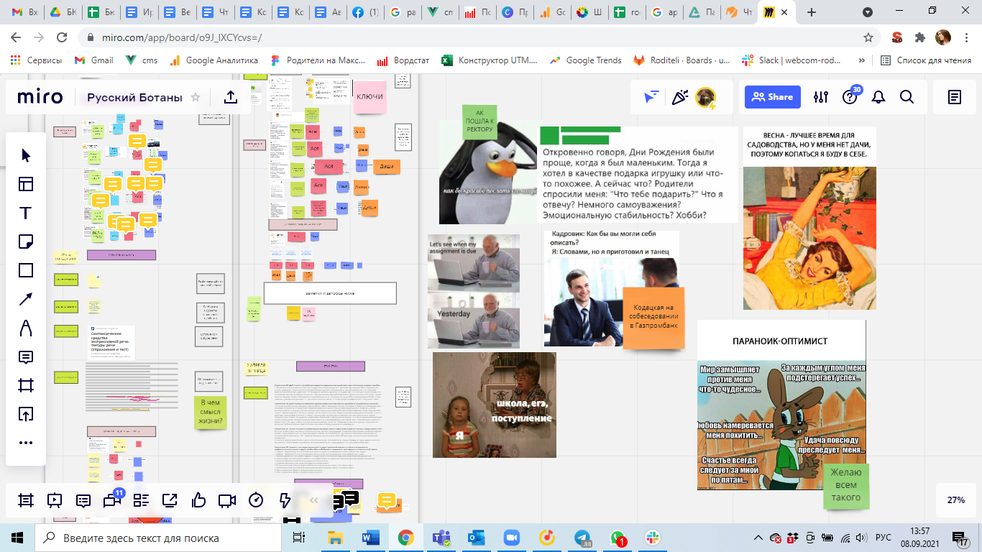Viewport: 982px width, 552px height.
Task: Open Список для чтения reading list
Action: click(x=926, y=60)
